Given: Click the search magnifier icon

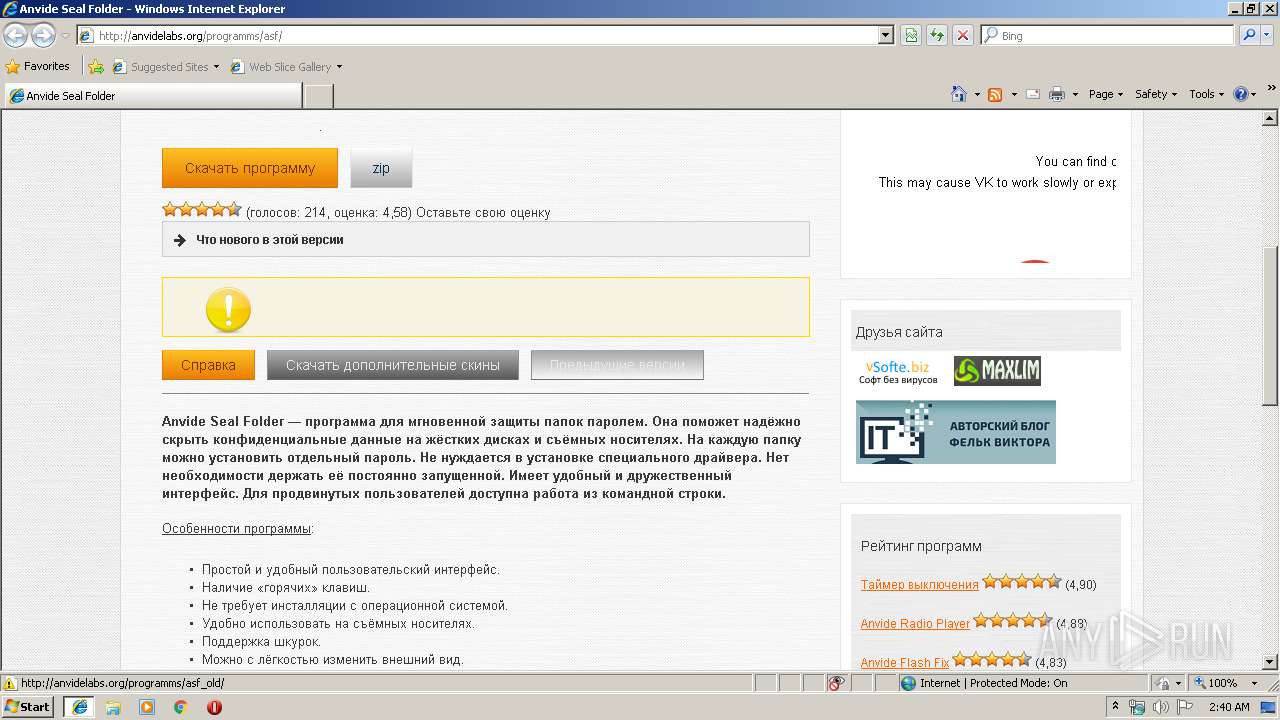Looking at the screenshot, I should 1248,36.
